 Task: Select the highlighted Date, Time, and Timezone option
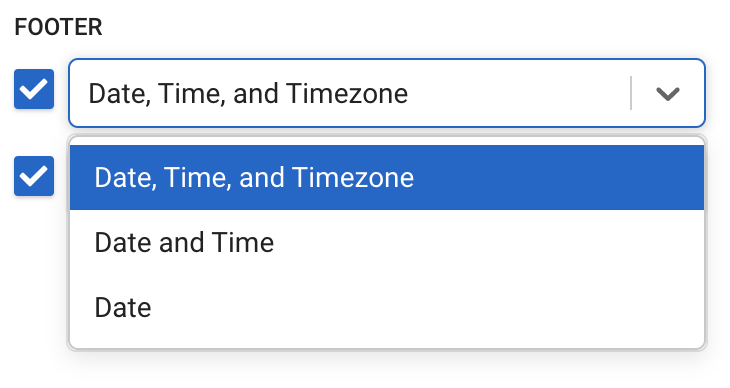pyautogui.click(x=387, y=177)
